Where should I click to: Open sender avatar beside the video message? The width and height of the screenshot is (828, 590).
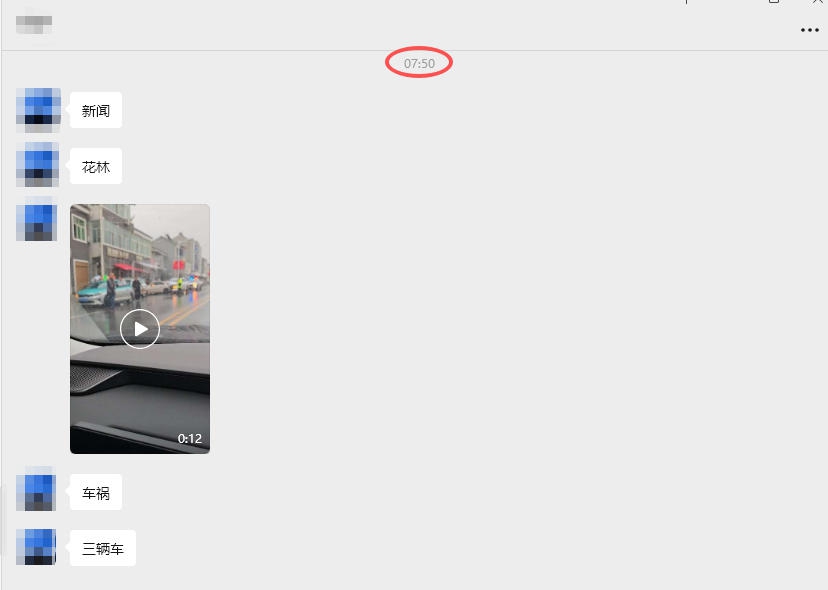tap(37, 220)
